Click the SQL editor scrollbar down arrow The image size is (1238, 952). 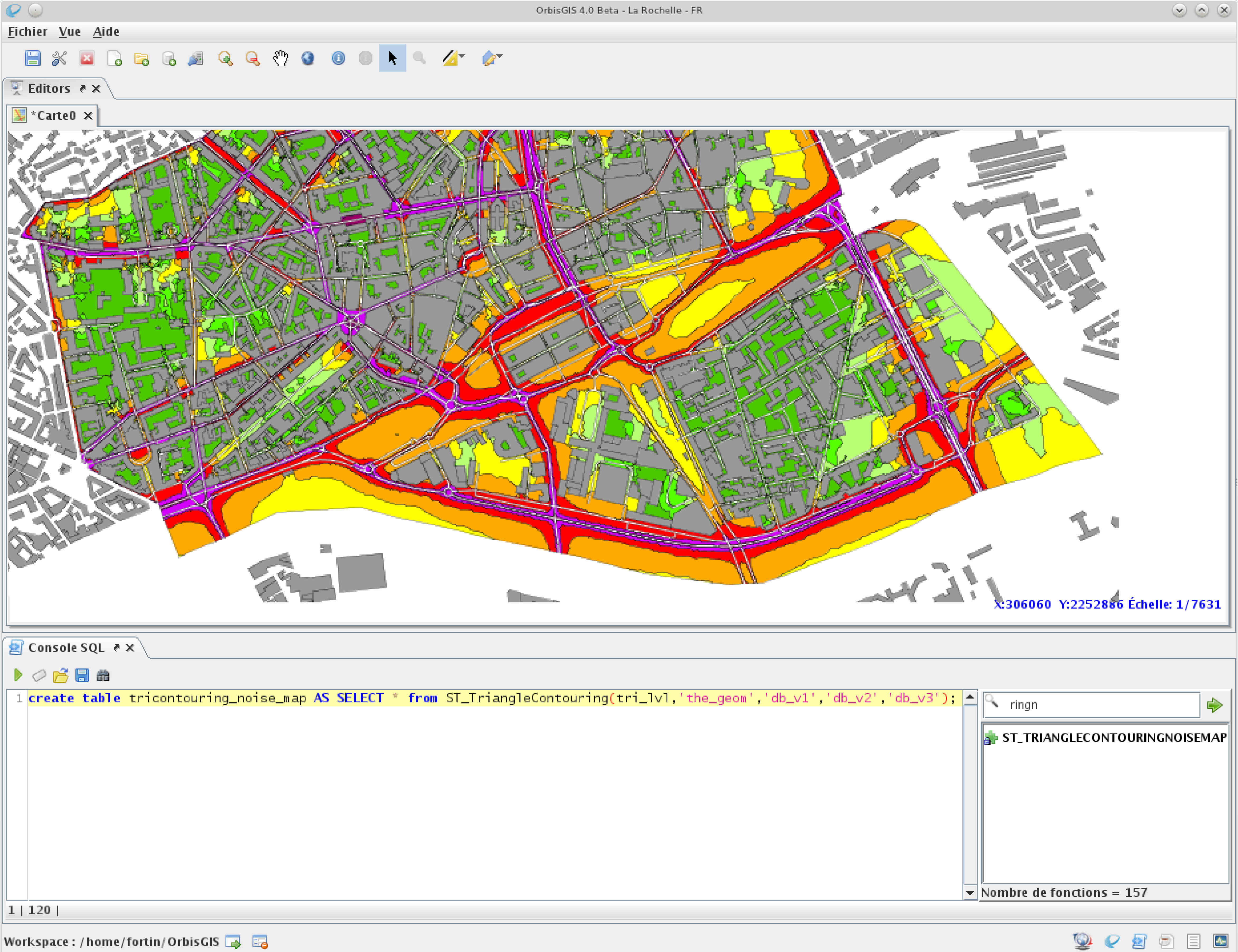(x=970, y=892)
